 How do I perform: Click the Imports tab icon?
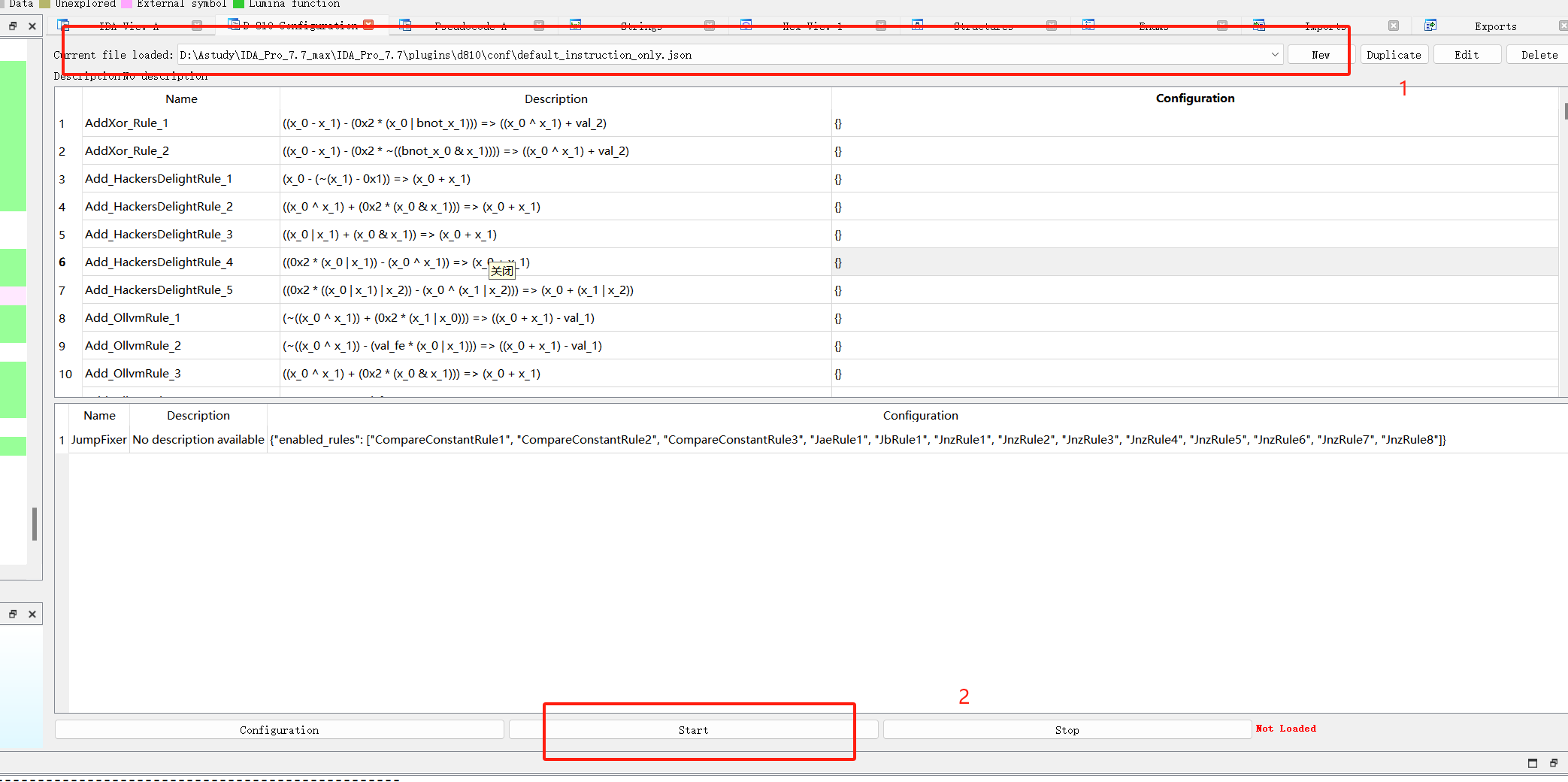(1259, 25)
